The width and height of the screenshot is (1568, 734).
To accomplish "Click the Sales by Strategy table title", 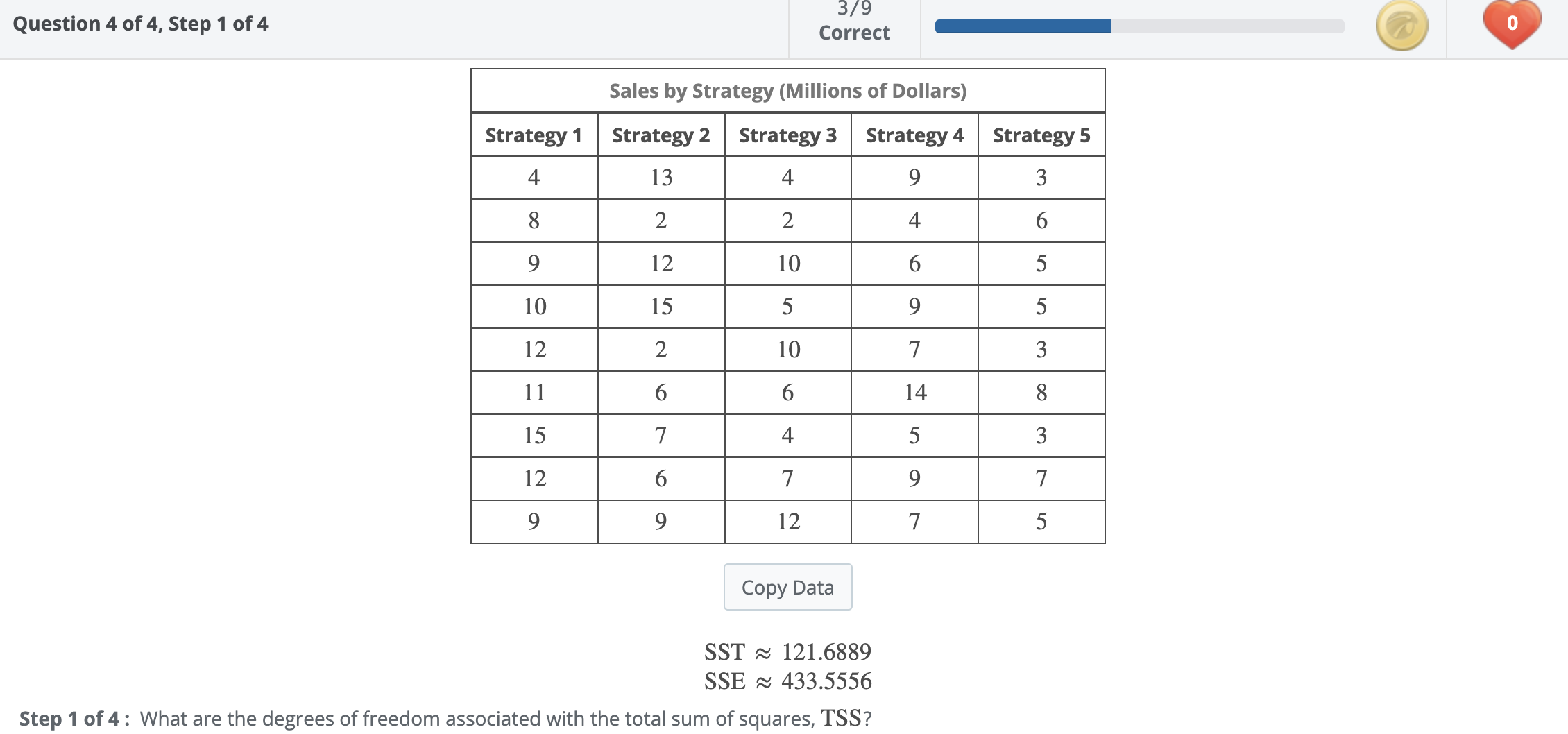I will click(x=787, y=90).
